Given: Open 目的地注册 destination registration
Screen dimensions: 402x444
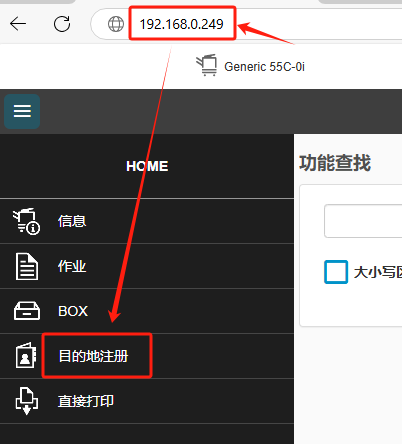Looking at the screenshot, I should tap(147, 356).
